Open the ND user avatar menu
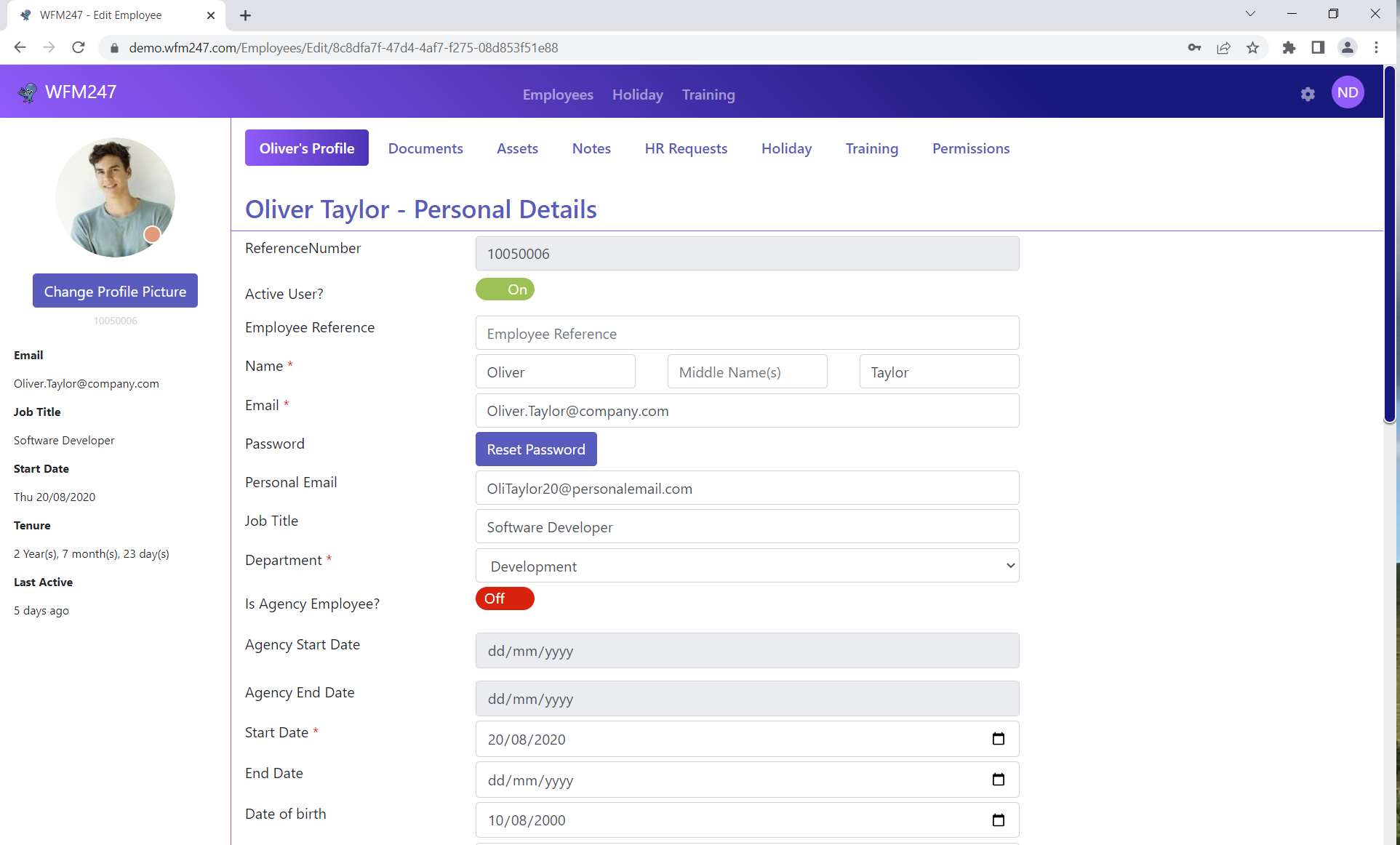 1348,92
